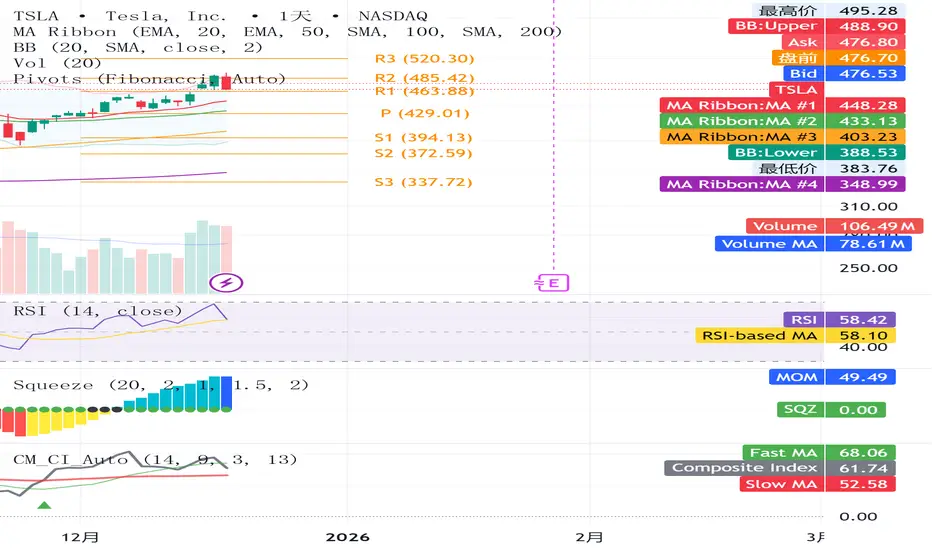Click the 最低价 383.76 price label

829,168
